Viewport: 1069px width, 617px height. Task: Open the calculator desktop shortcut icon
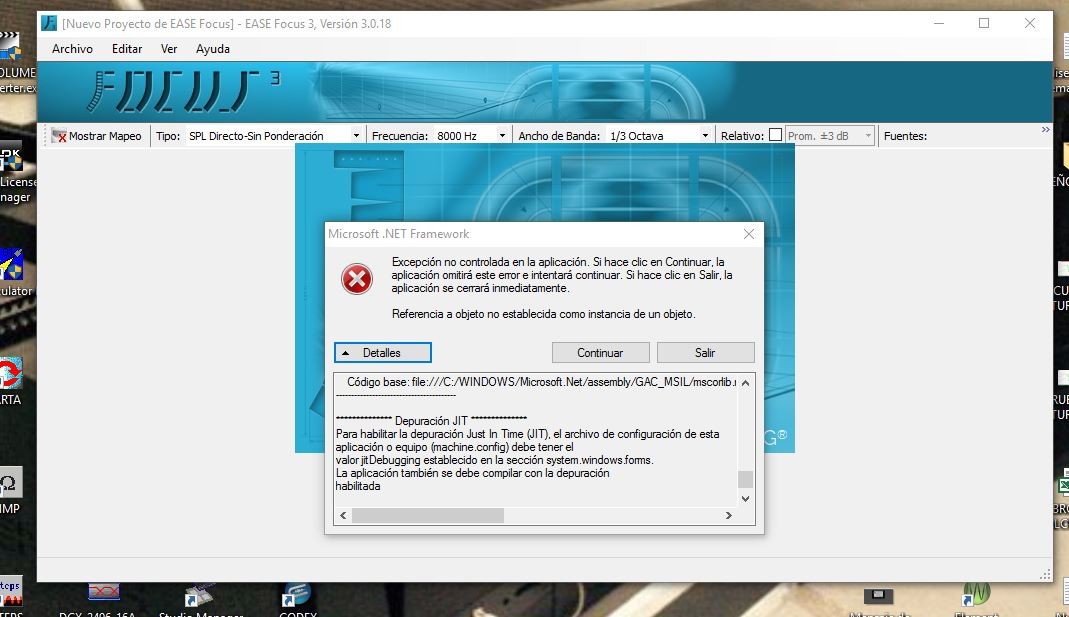(x=14, y=272)
